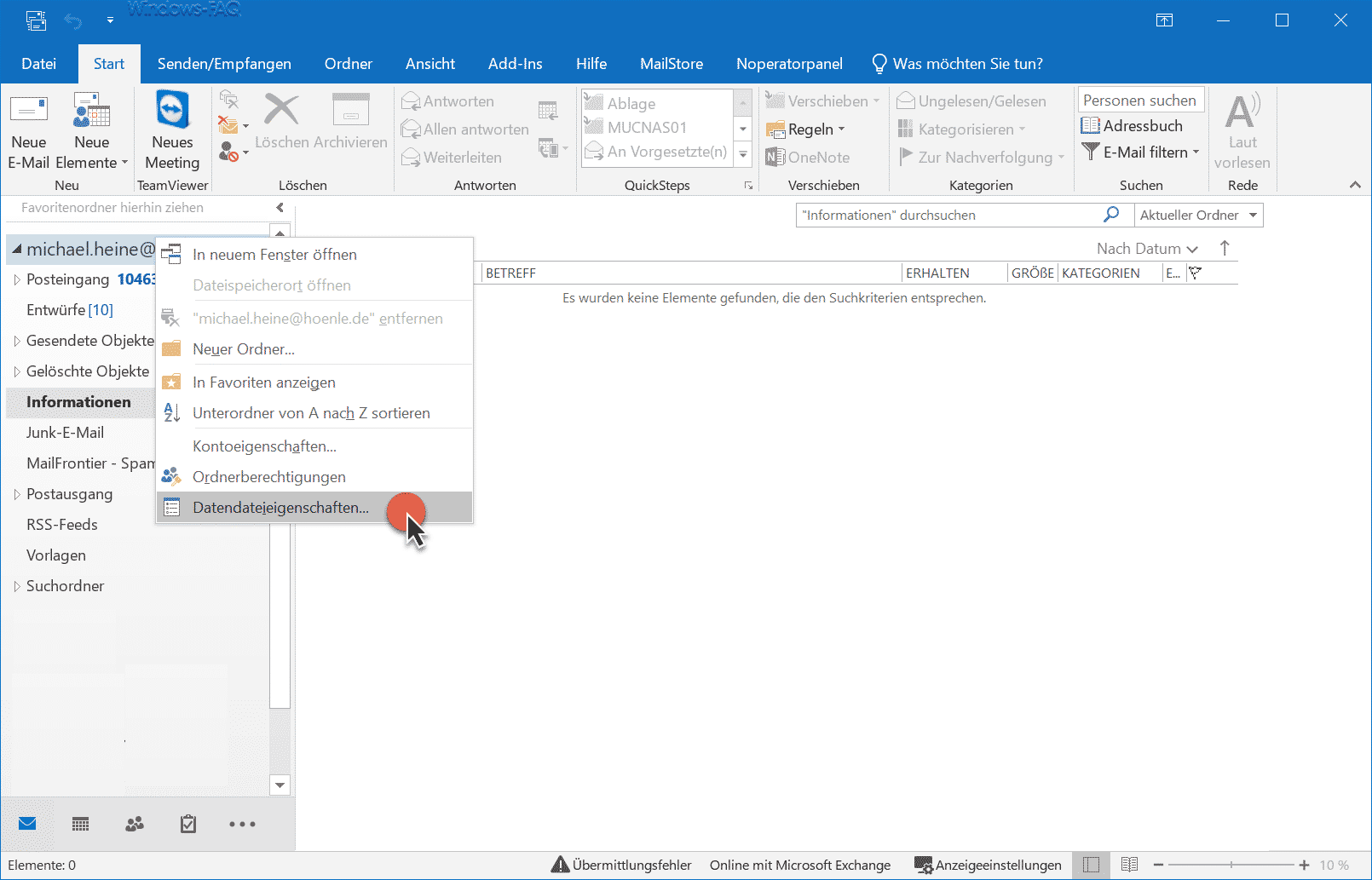Open Ordnerberechtigungen from context menu
Image resolution: width=1372 pixels, height=880 pixels.
[314, 477]
